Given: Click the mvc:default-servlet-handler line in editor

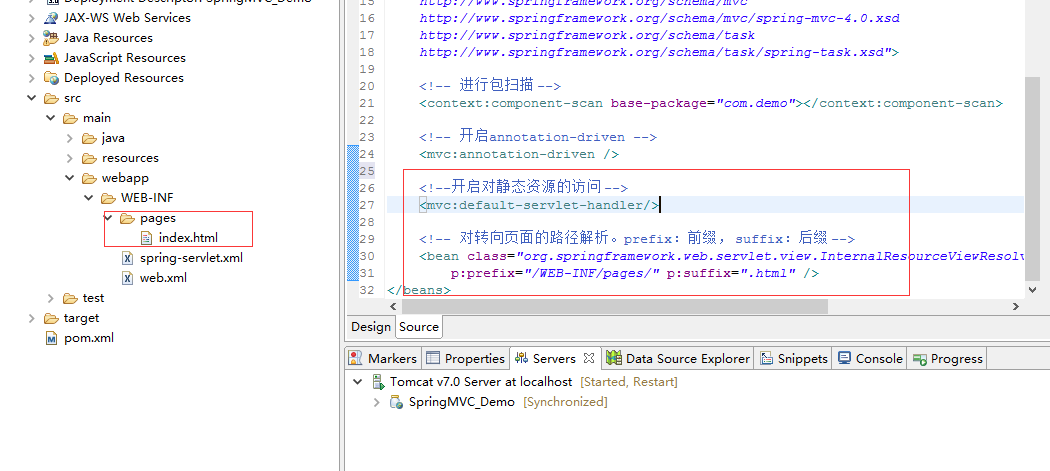Looking at the screenshot, I should click(x=540, y=205).
